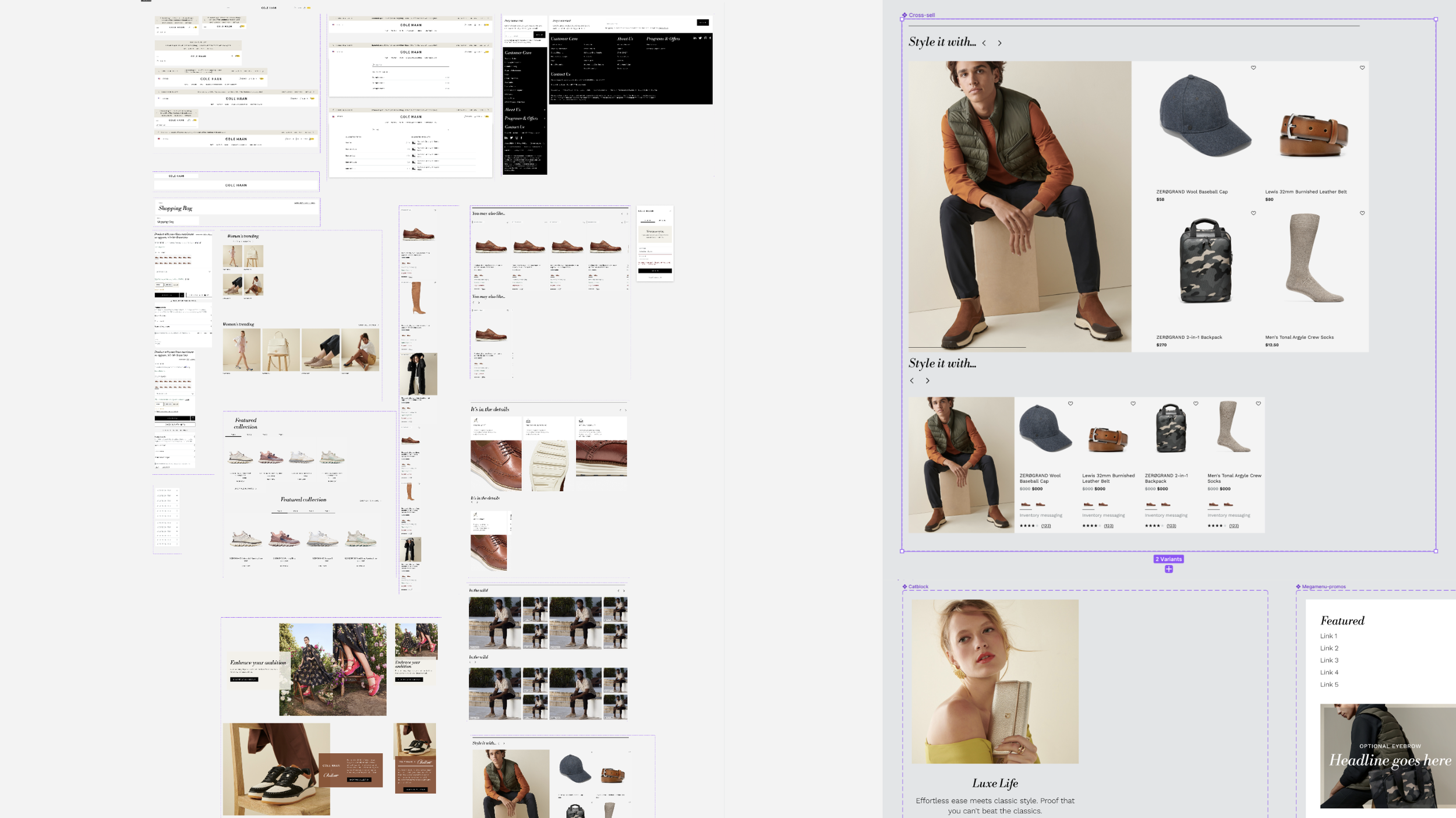Click the (123) review count under baseball cap
The height and width of the screenshot is (818, 1456).
1046,526
